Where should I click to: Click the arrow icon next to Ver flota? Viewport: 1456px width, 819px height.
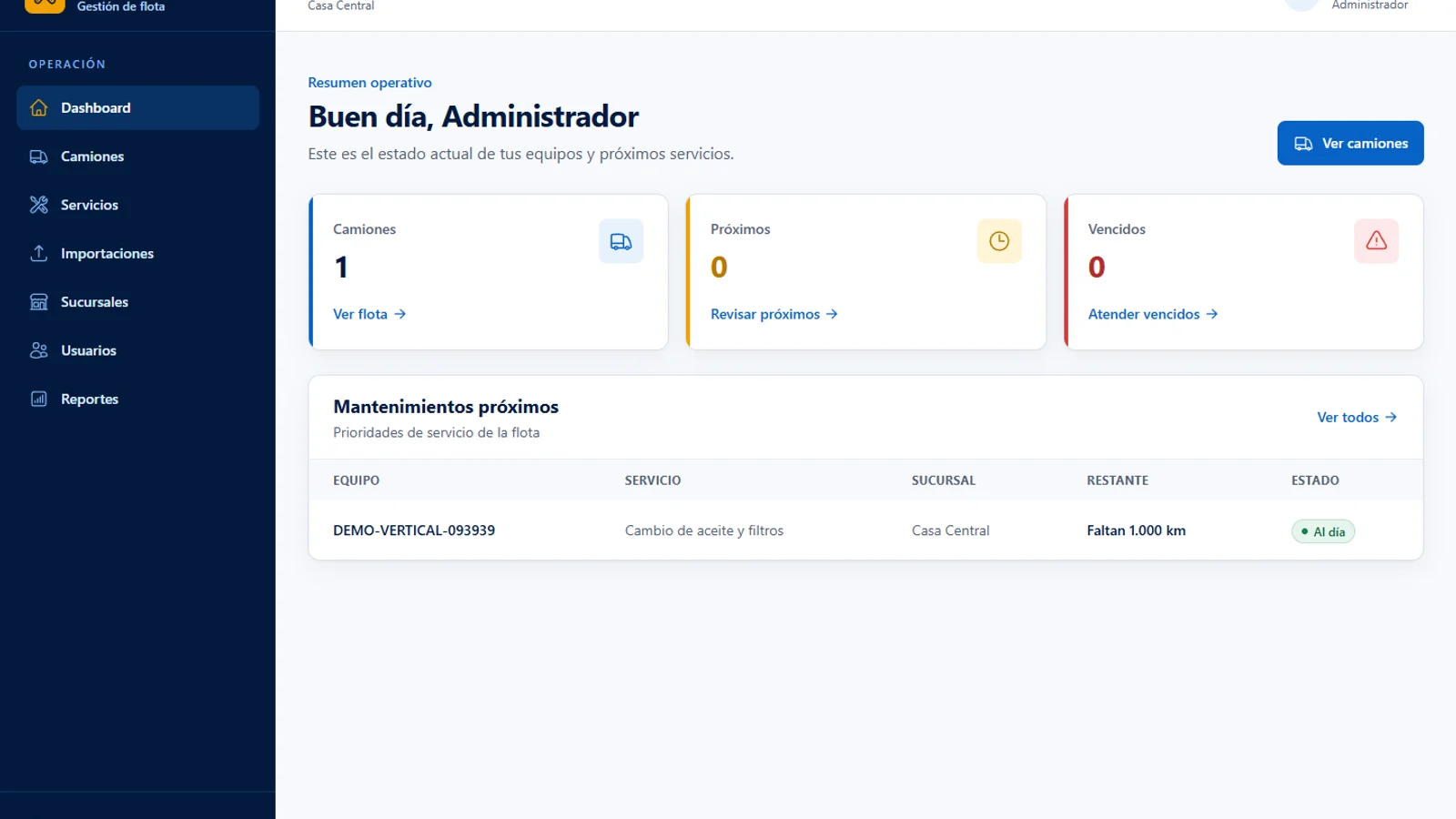400,314
